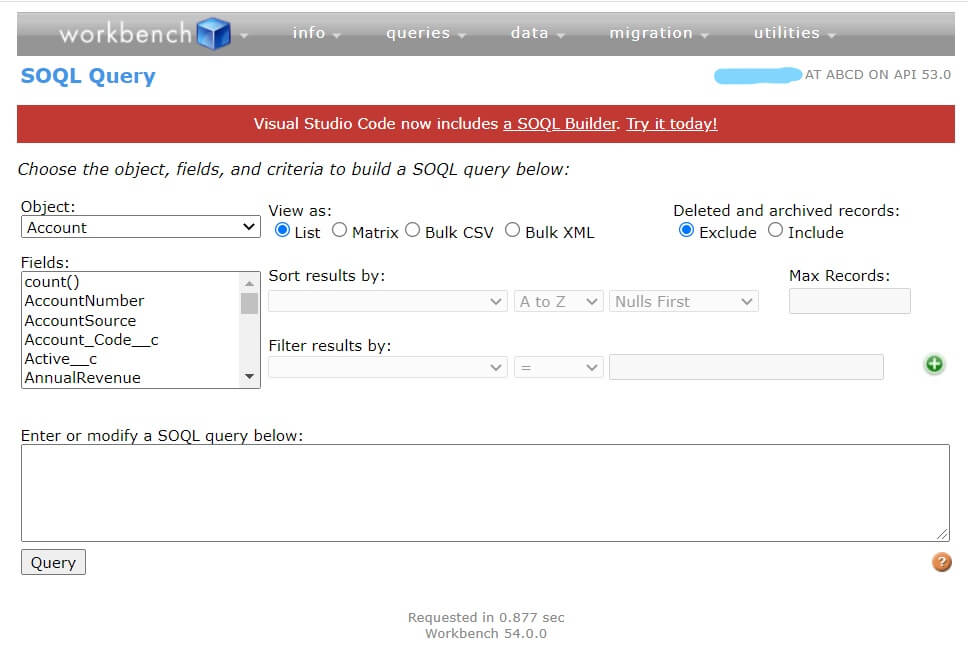Expand the Object dropdown showing Account
Viewport: 968px width, 656px height.
(140, 227)
